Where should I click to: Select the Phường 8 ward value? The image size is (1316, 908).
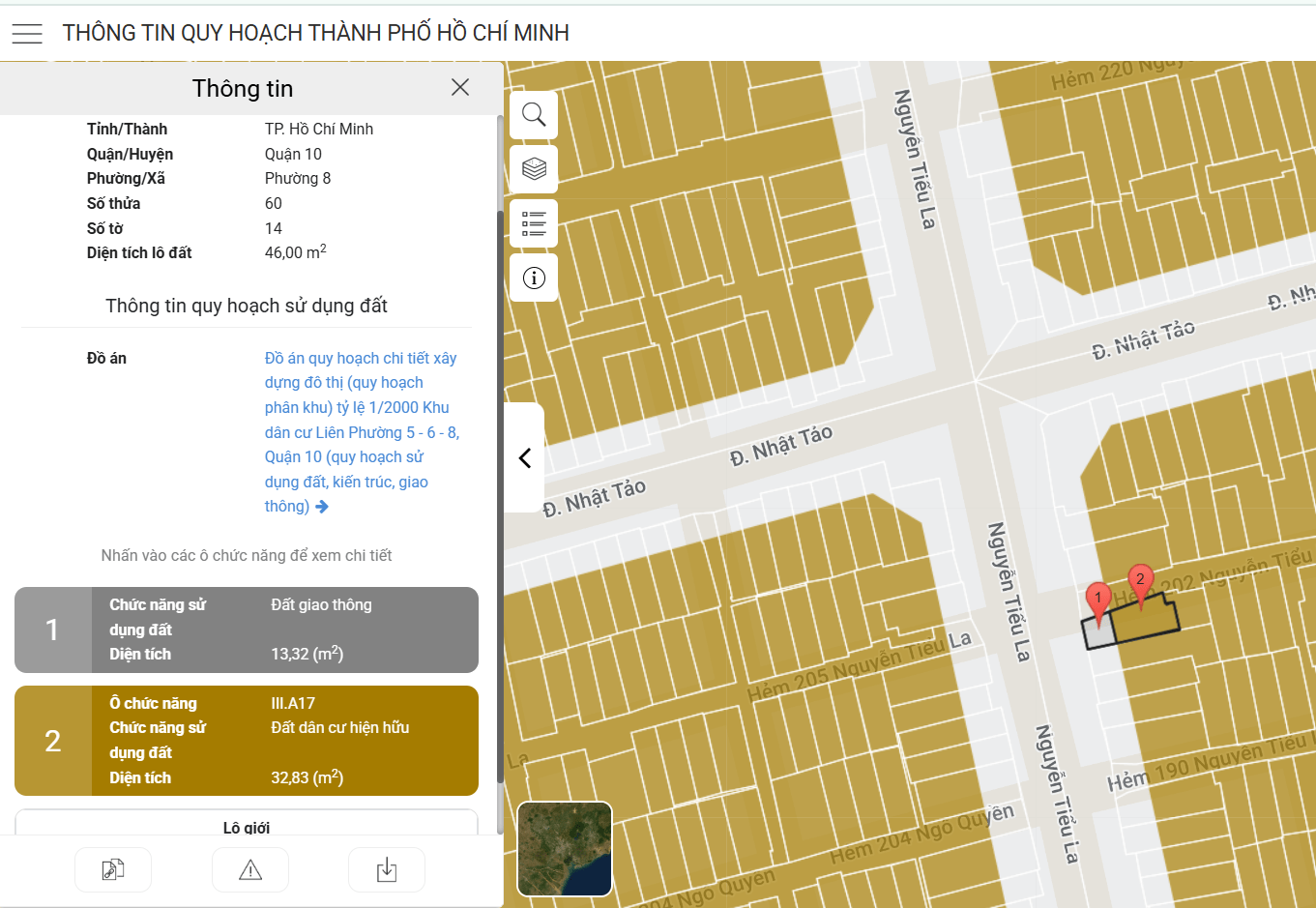pos(298,178)
